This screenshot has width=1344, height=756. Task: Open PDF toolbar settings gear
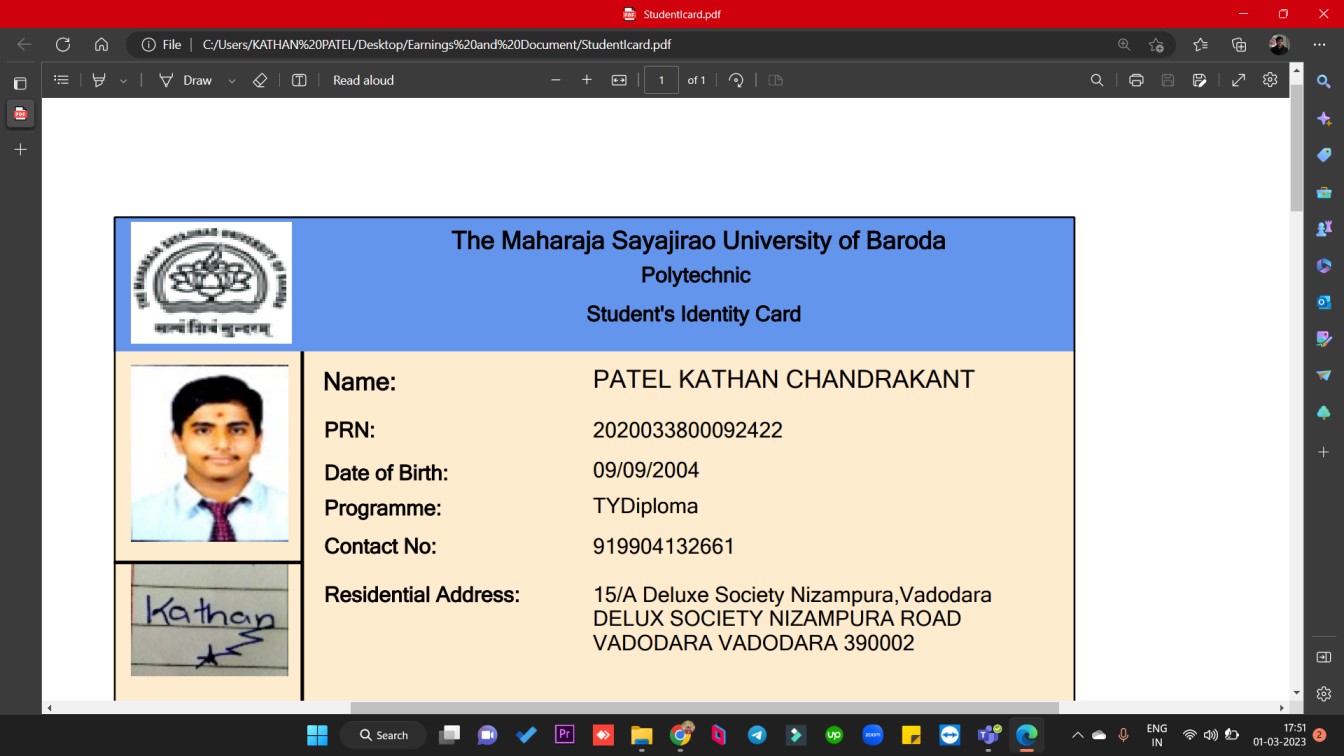pyautogui.click(x=1270, y=80)
